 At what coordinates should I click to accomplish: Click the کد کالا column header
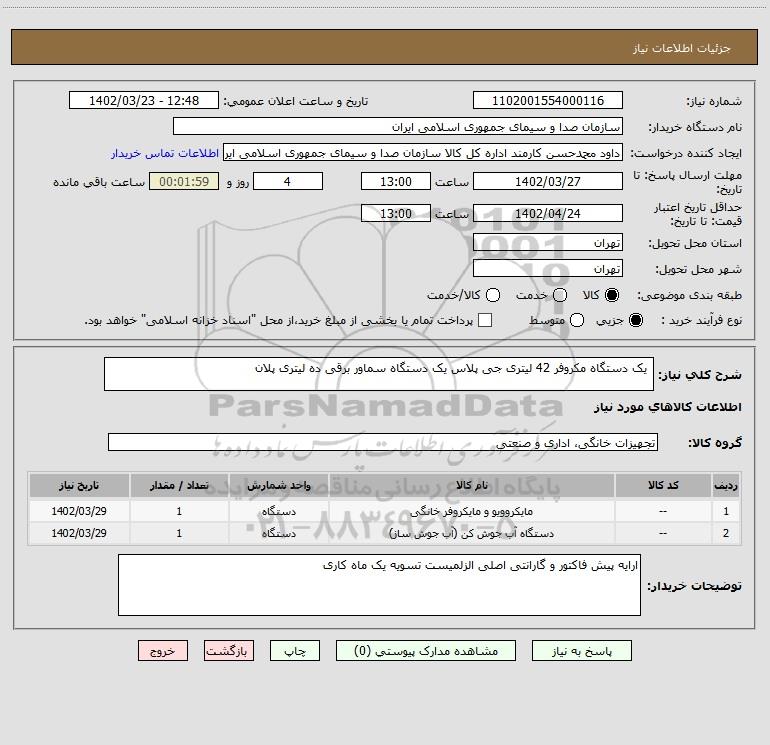[x=663, y=485]
